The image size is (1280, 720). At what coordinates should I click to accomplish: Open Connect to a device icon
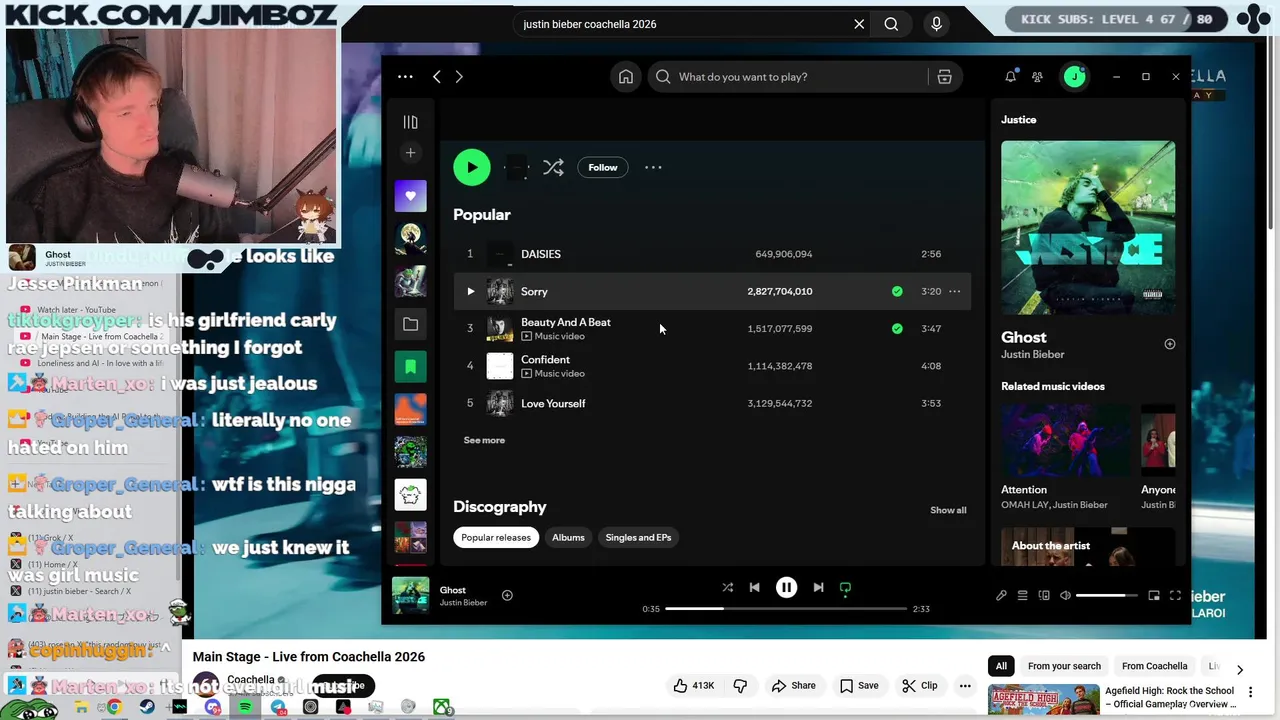[1044, 595]
